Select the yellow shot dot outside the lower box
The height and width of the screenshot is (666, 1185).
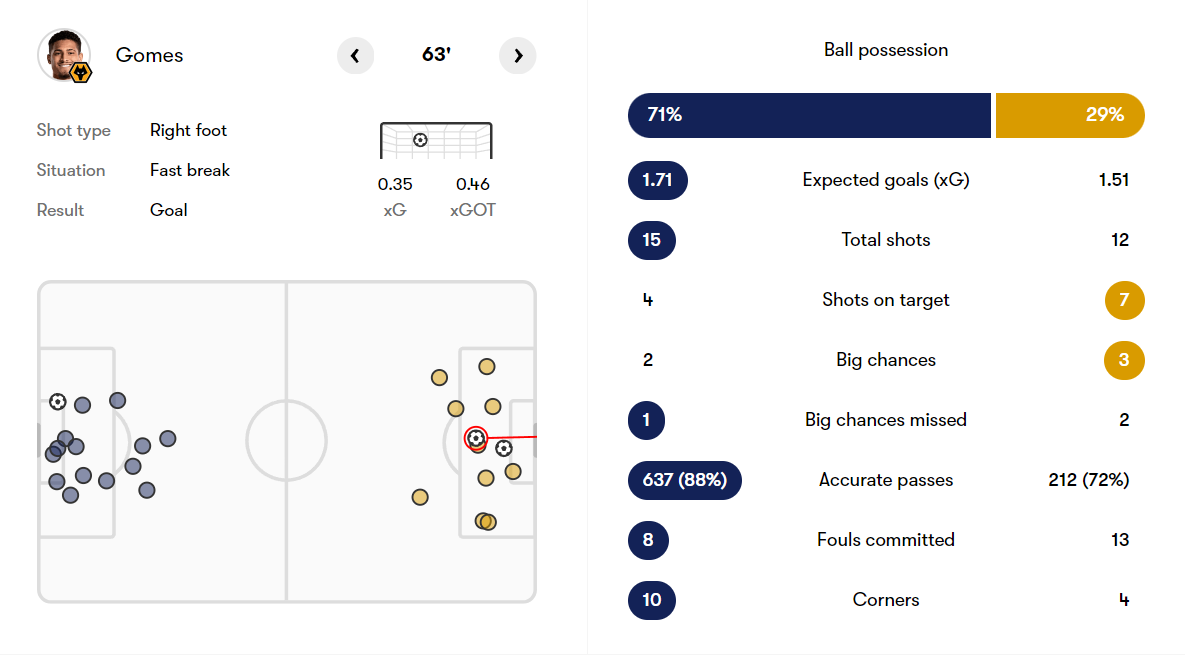[420, 497]
